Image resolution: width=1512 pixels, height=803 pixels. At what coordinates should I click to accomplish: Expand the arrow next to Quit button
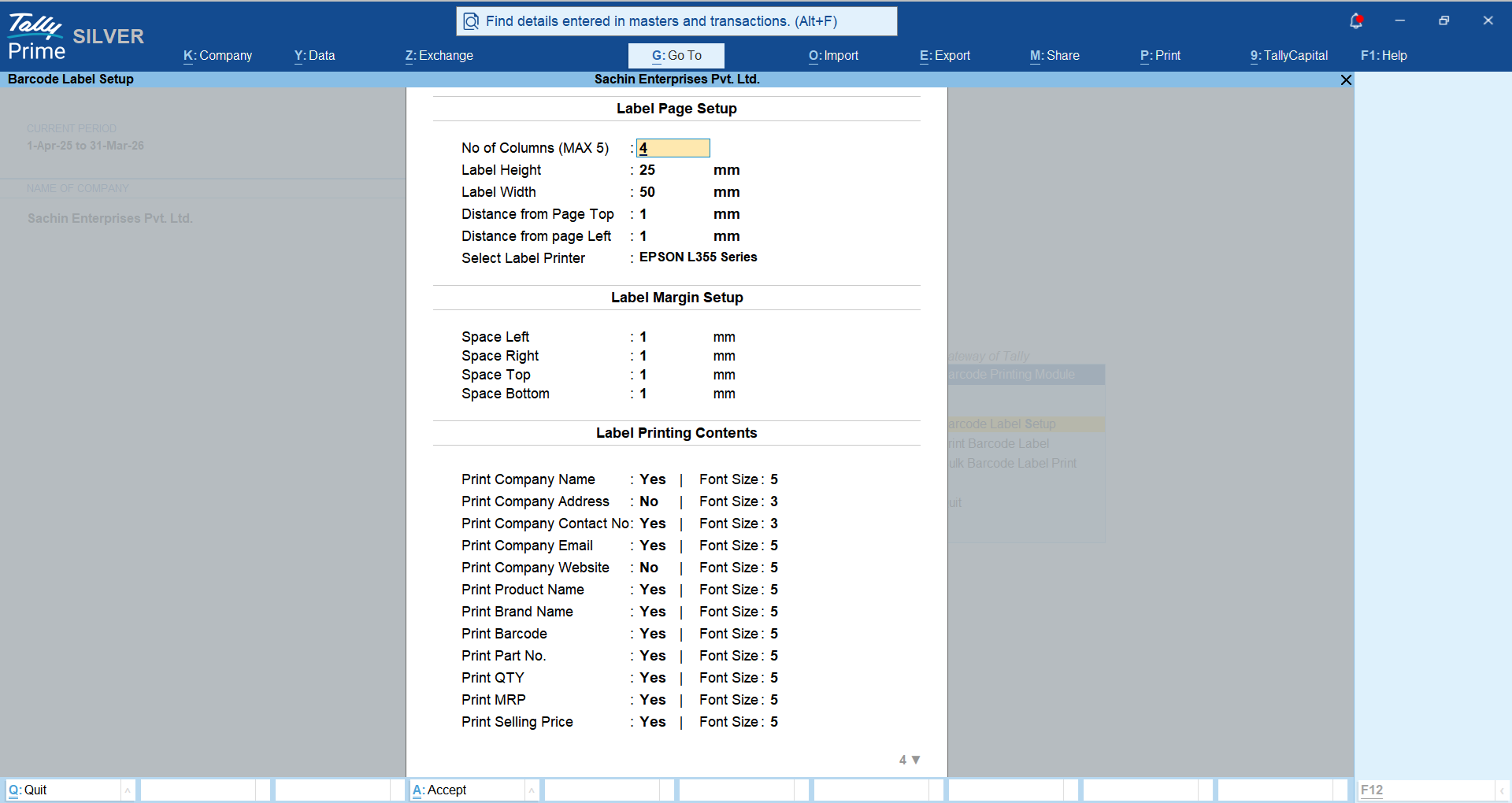[128, 790]
